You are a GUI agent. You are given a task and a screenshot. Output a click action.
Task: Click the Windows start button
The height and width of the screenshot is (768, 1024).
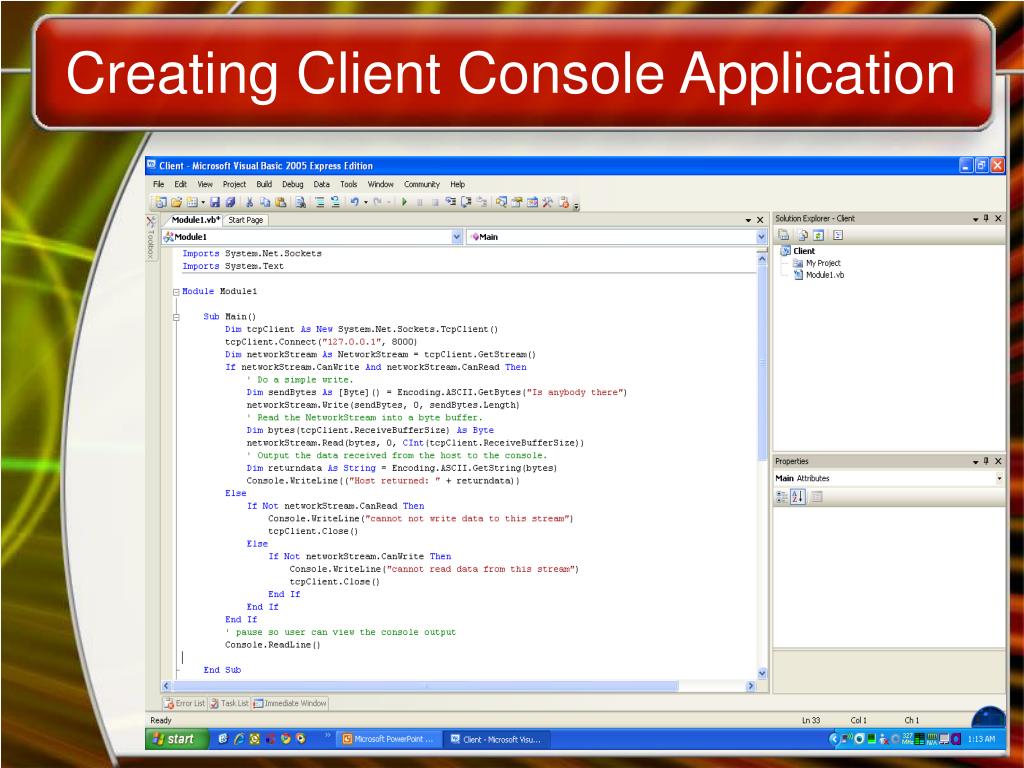coord(175,739)
